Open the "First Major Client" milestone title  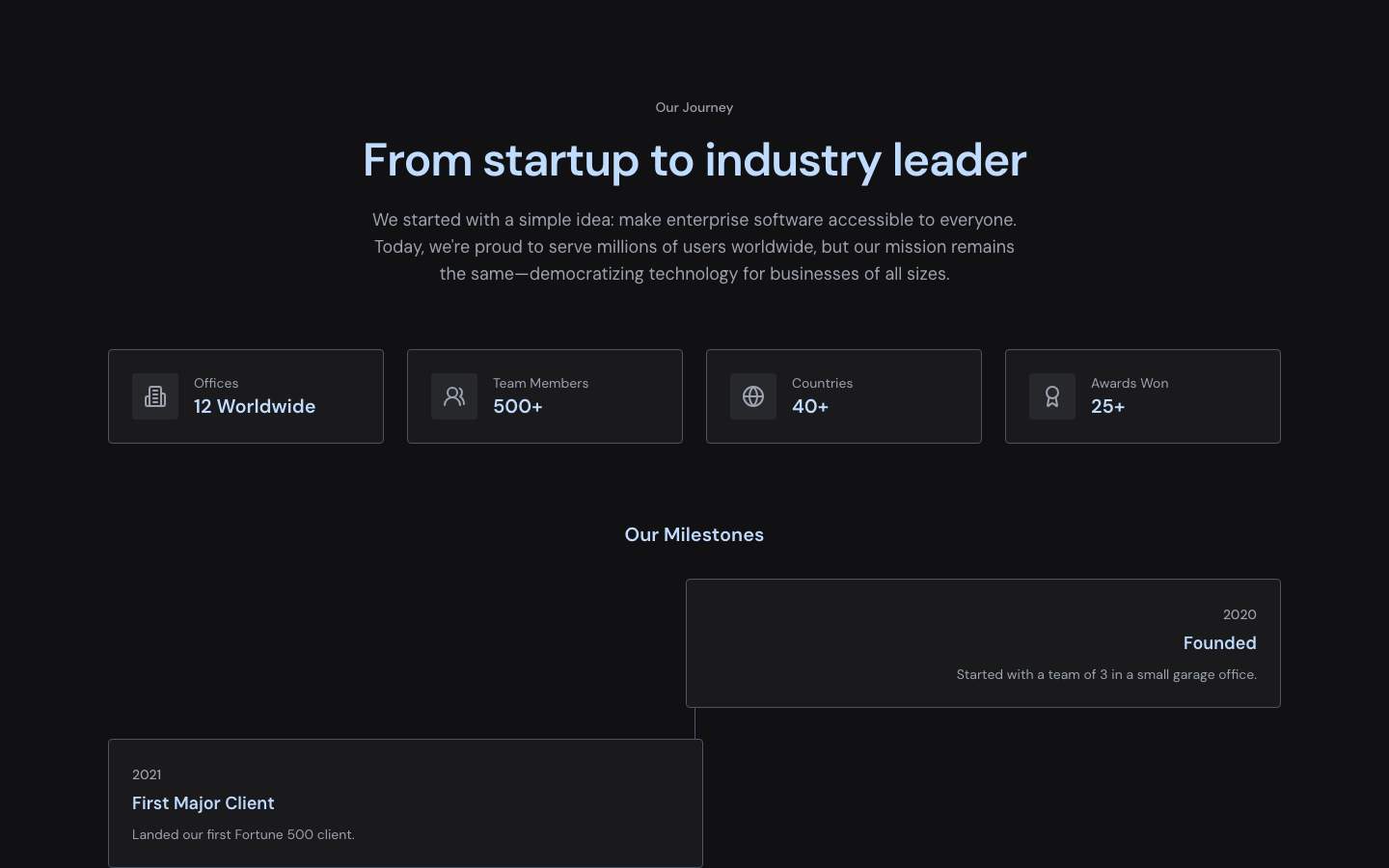point(204,803)
